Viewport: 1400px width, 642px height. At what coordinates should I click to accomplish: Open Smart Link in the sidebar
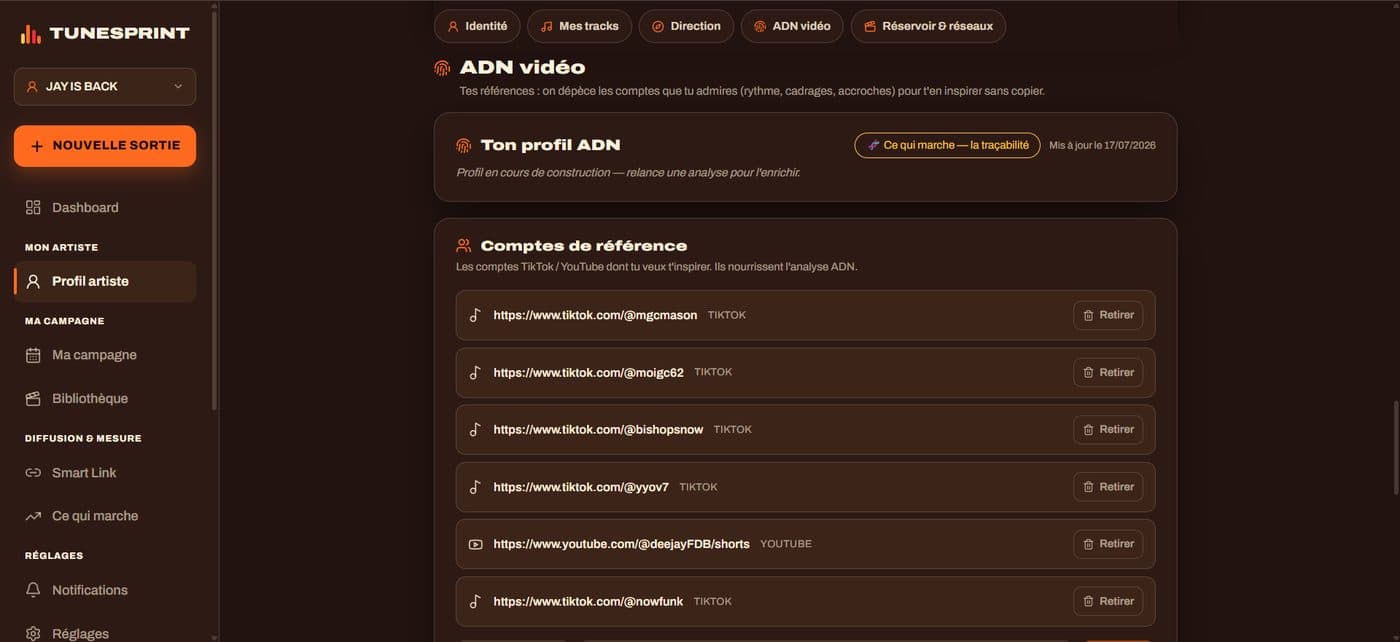(105, 473)
